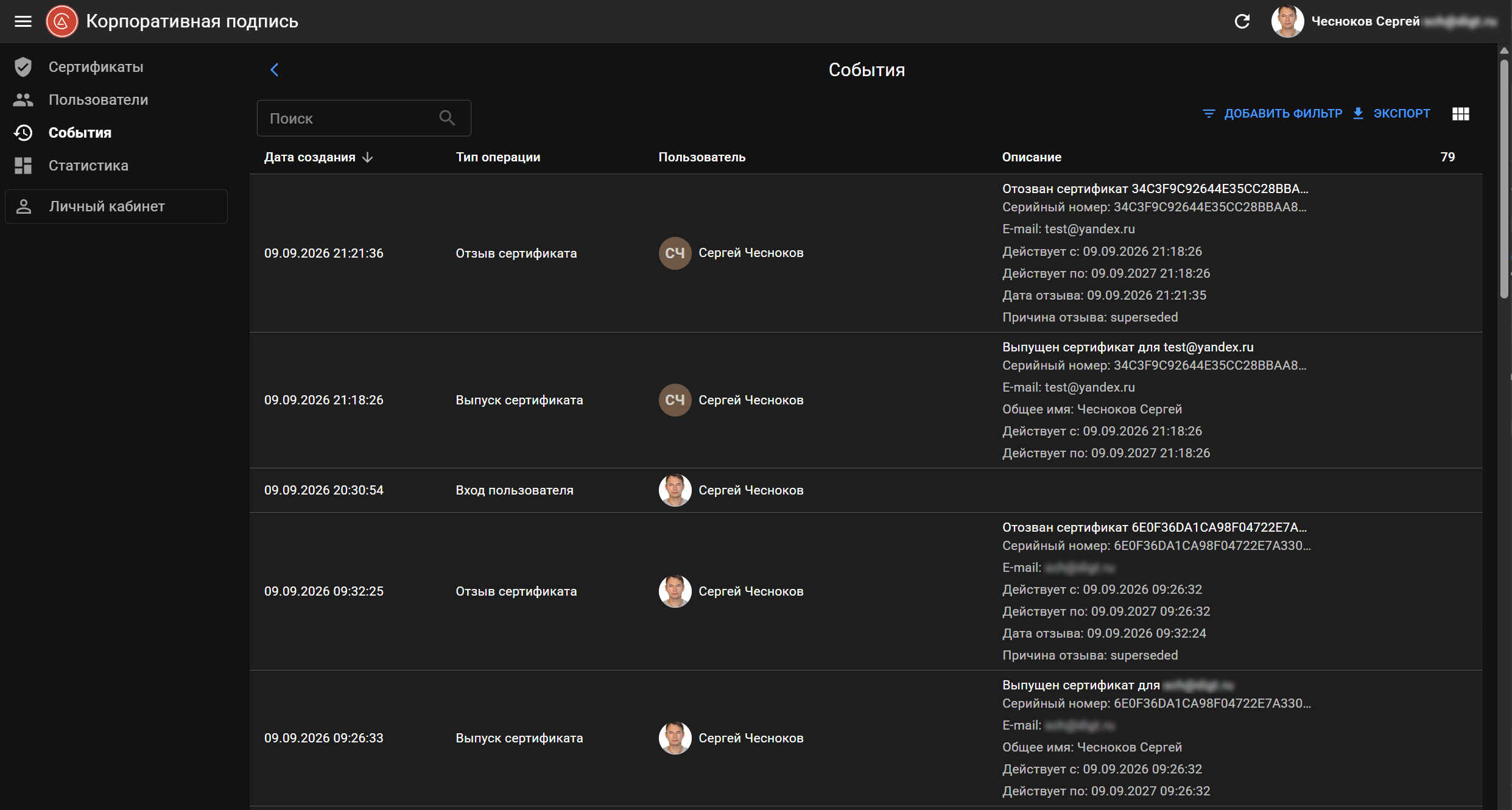Focus the Поиск search field
The width and height of the screenshot is (1512, 810).
364,118
